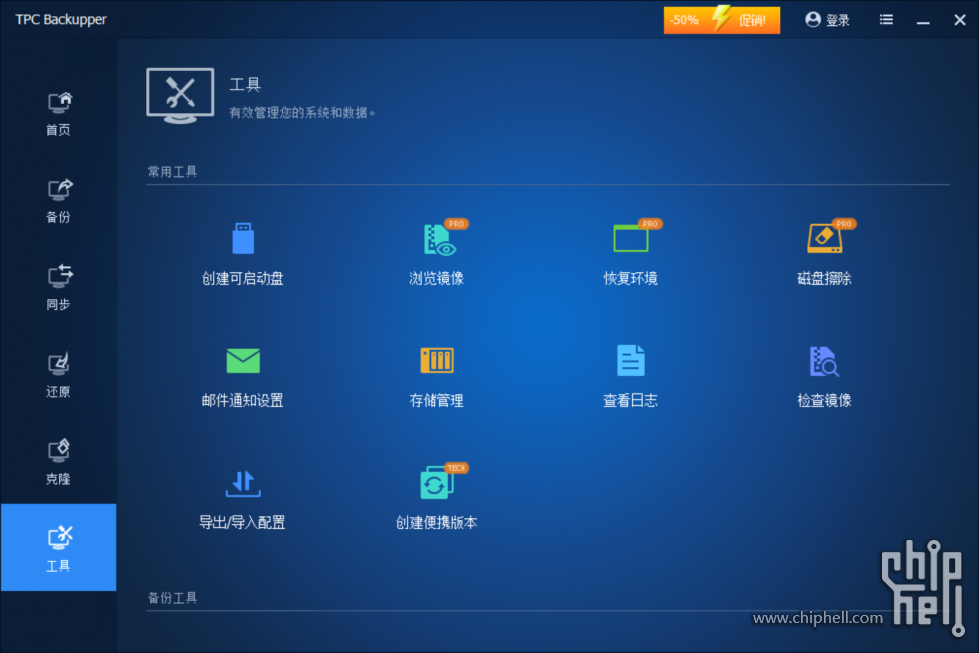
Task: Open the 创建可启动盘 bootable media tool
Action: pyautogui.click(x=242, y=254)
